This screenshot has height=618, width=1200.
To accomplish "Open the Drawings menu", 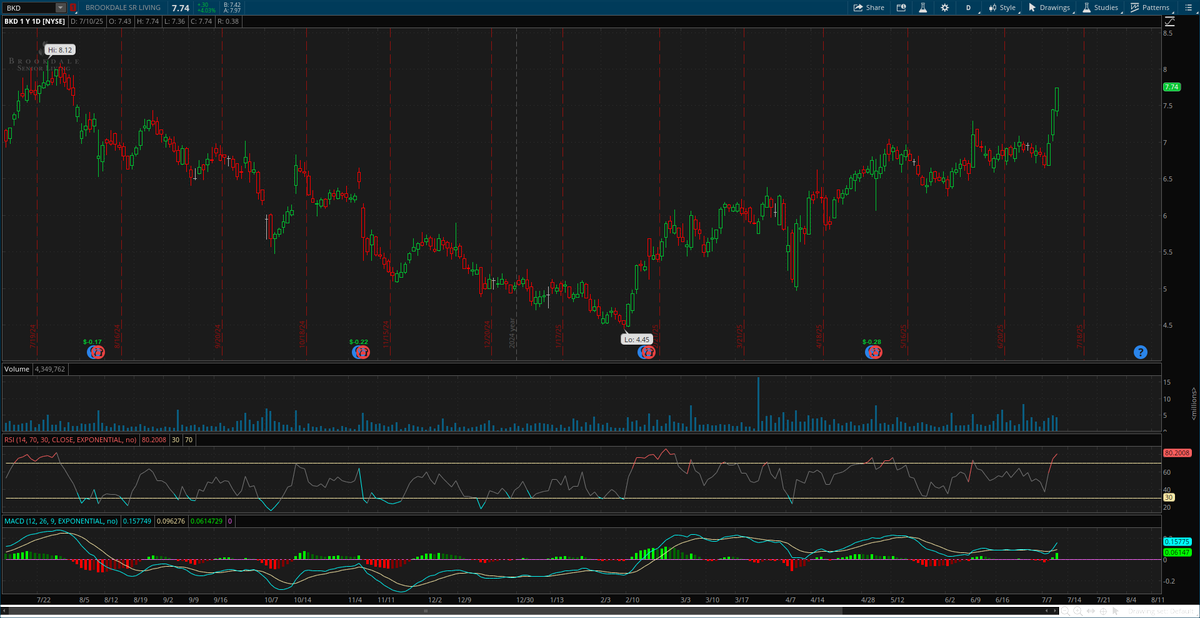I will tap(1049, 7).
